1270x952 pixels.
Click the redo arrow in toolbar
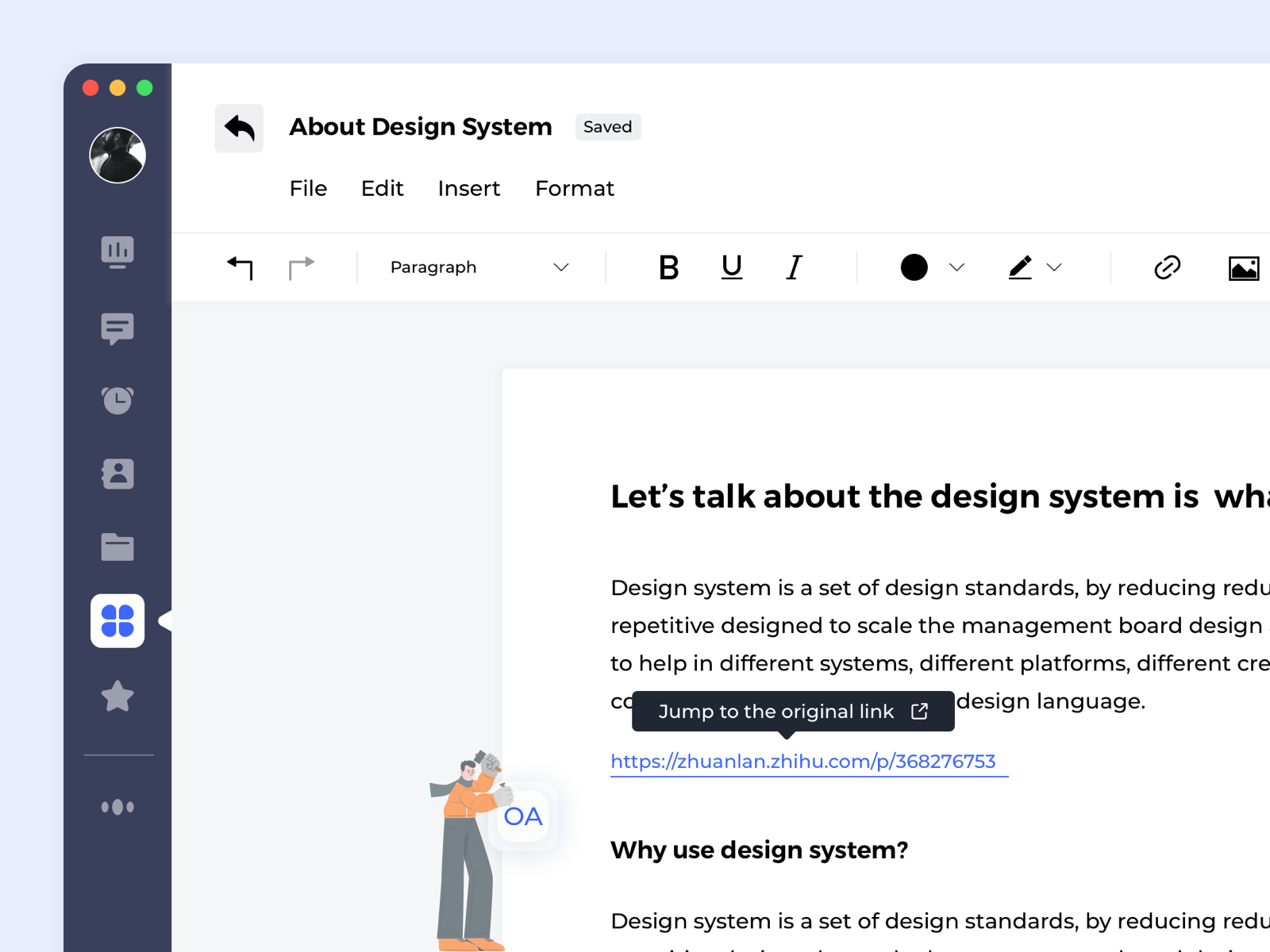301,267
